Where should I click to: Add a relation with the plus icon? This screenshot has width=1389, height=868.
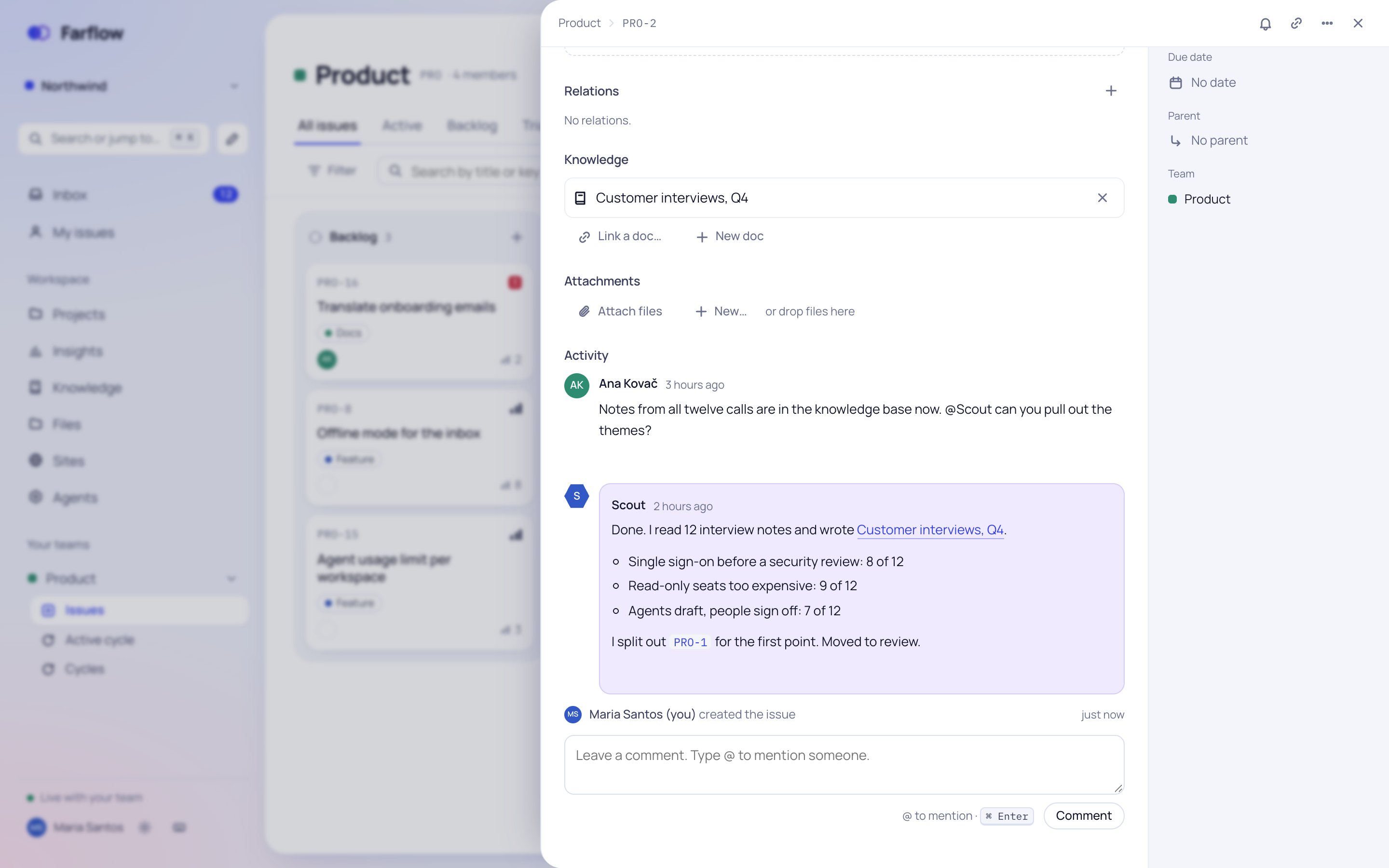1111,91
